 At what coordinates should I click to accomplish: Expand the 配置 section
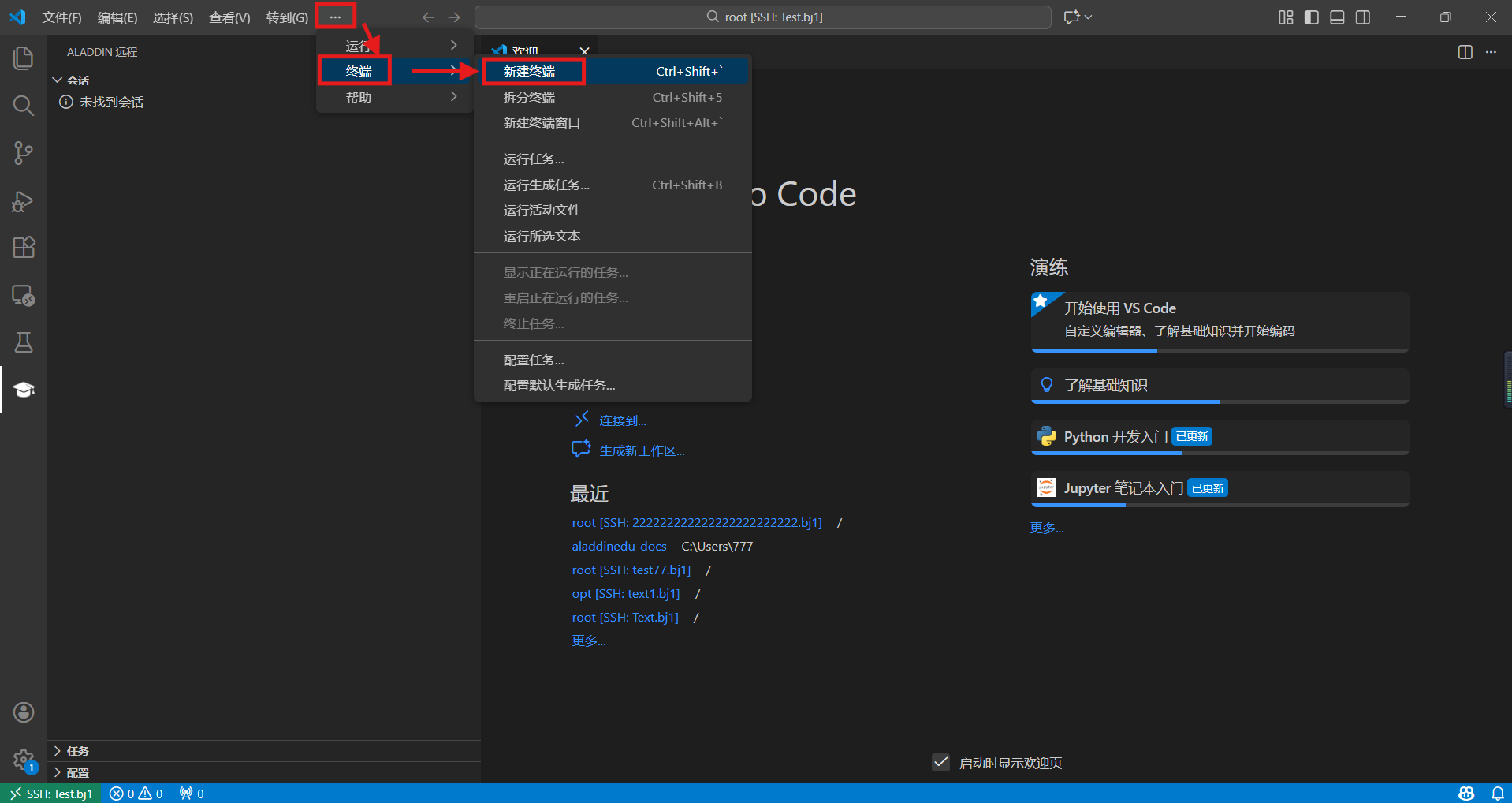tap(77, 773)
